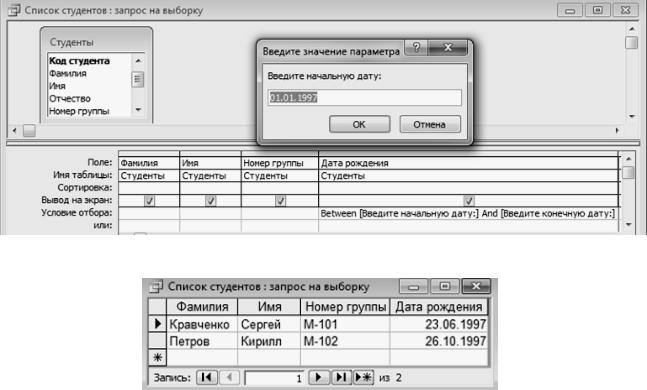
Task: Select Отчество in the Студенты field list
Action: pos(70,99)
